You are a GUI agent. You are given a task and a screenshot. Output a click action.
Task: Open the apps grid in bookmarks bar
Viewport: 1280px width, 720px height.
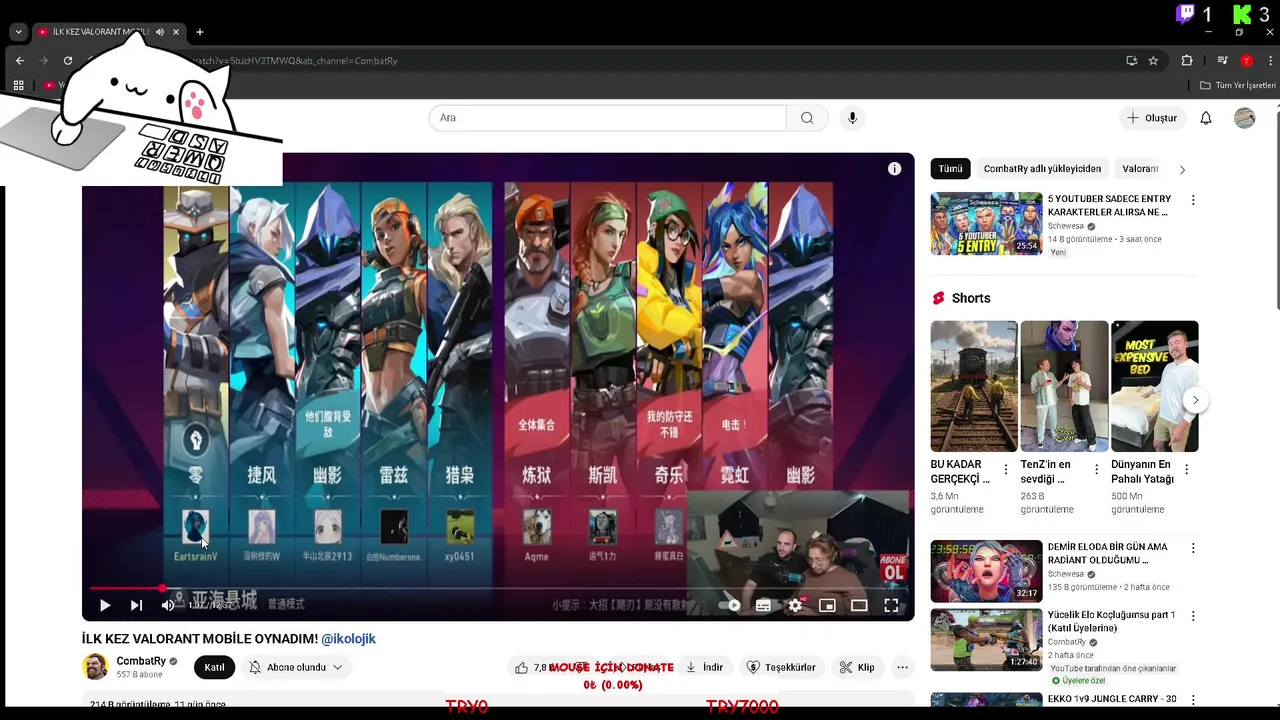[x=18, y=85]
